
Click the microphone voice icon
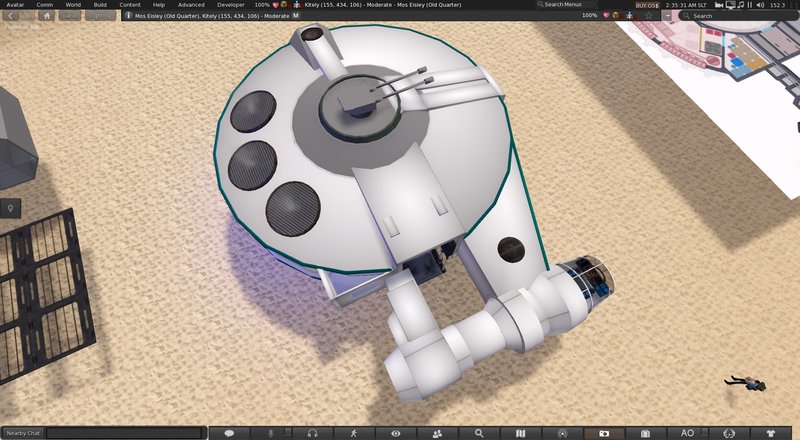[x=270, y=433]
